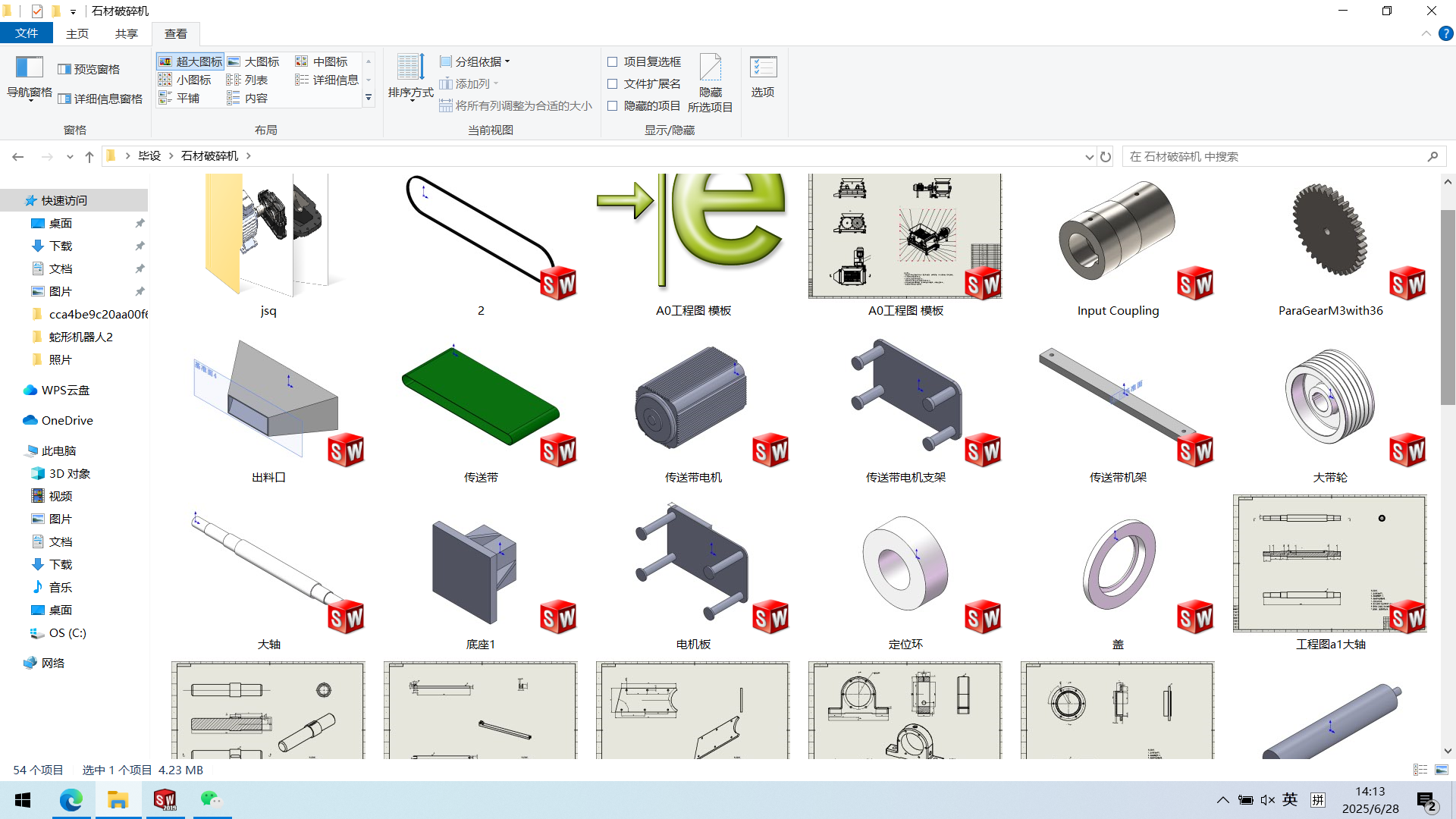This screenshot has width=1456, height=819.
Task: Select the 工程图a1大轴 drawing file
Action: tap(1330, 573)
